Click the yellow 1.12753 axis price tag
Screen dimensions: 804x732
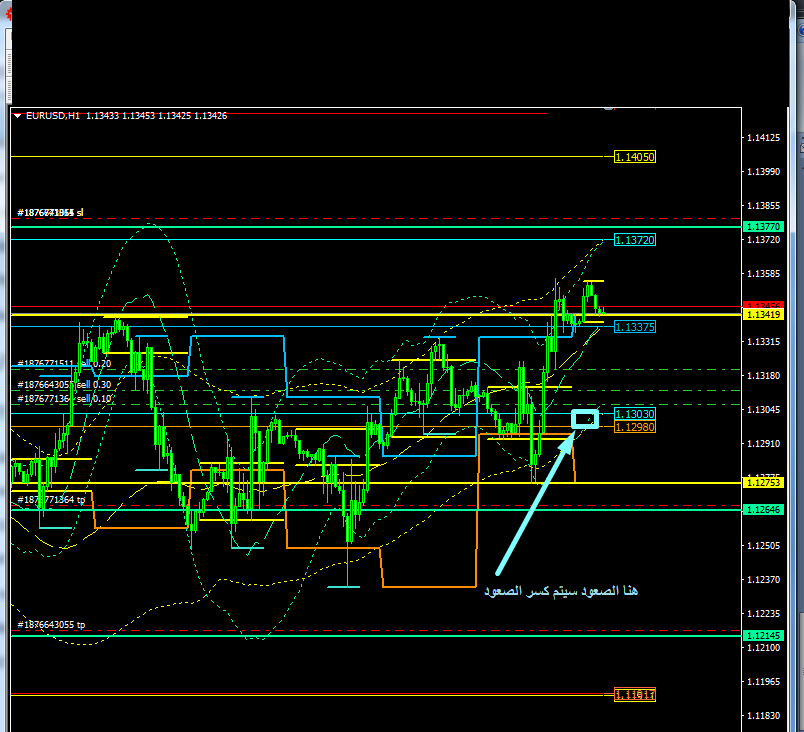763,482
